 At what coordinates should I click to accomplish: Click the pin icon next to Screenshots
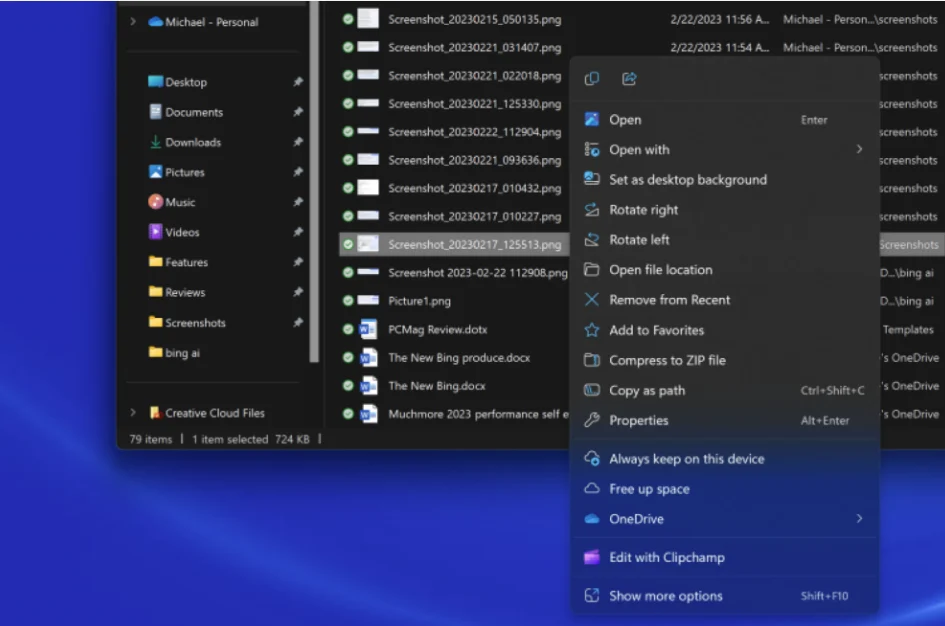click(298, 322)
